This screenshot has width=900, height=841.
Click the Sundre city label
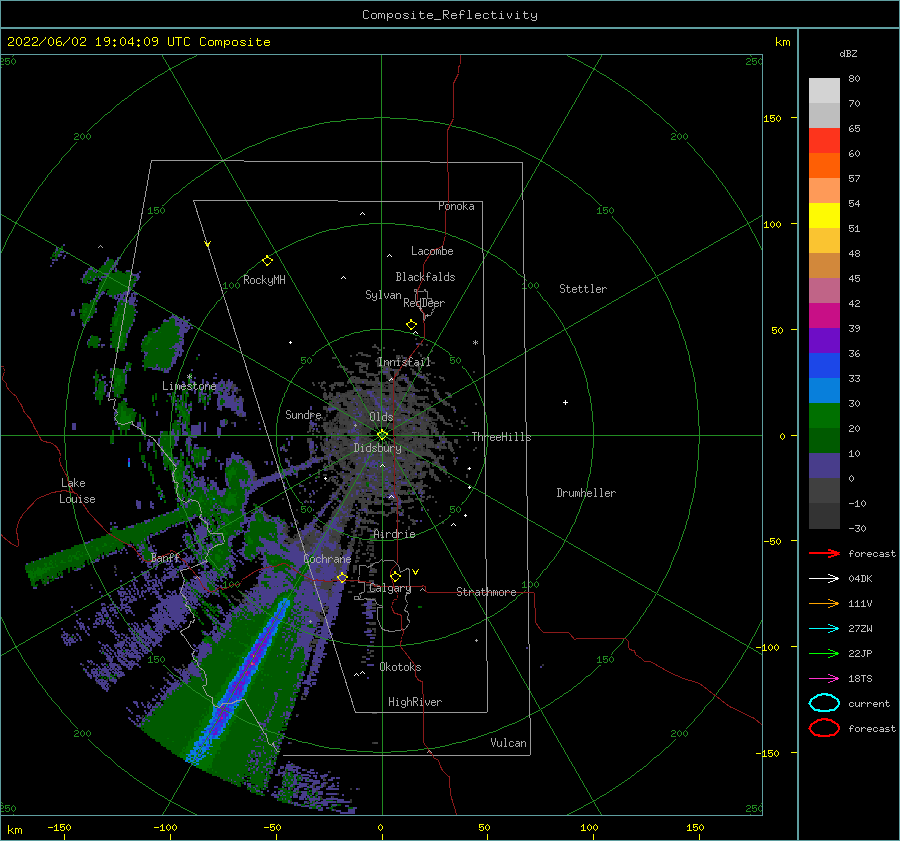coord(303,414)
